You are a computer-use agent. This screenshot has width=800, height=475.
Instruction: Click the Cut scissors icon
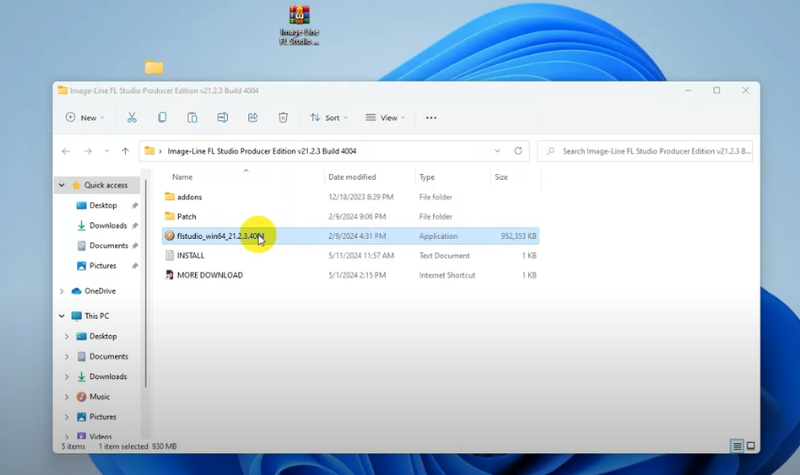coord(132,118)
